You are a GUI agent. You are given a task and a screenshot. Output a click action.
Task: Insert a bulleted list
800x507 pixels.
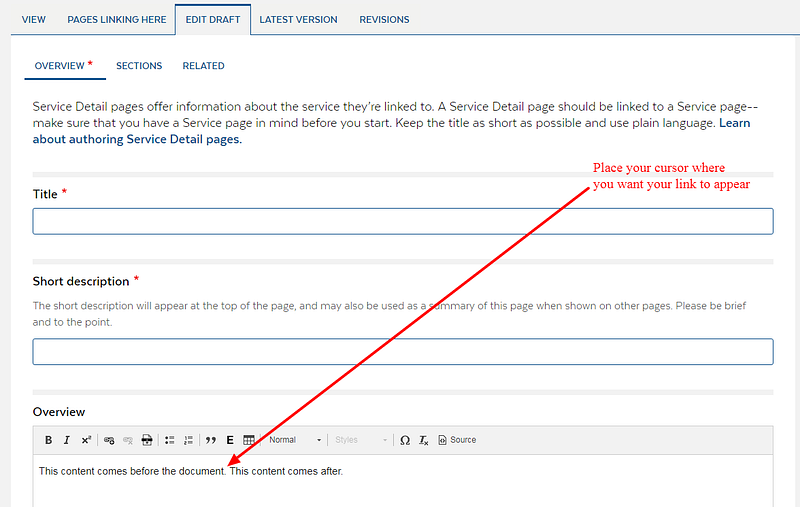(x=170, y=440)
